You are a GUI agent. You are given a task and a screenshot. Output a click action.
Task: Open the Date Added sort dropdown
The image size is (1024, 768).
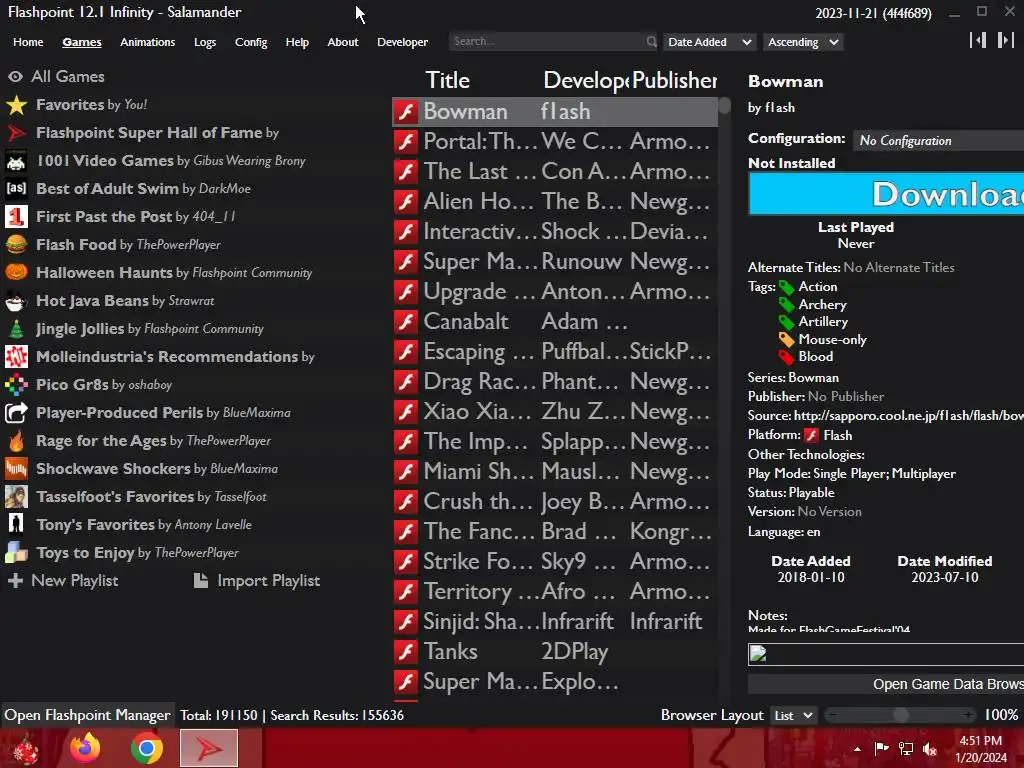coord(709,42)
